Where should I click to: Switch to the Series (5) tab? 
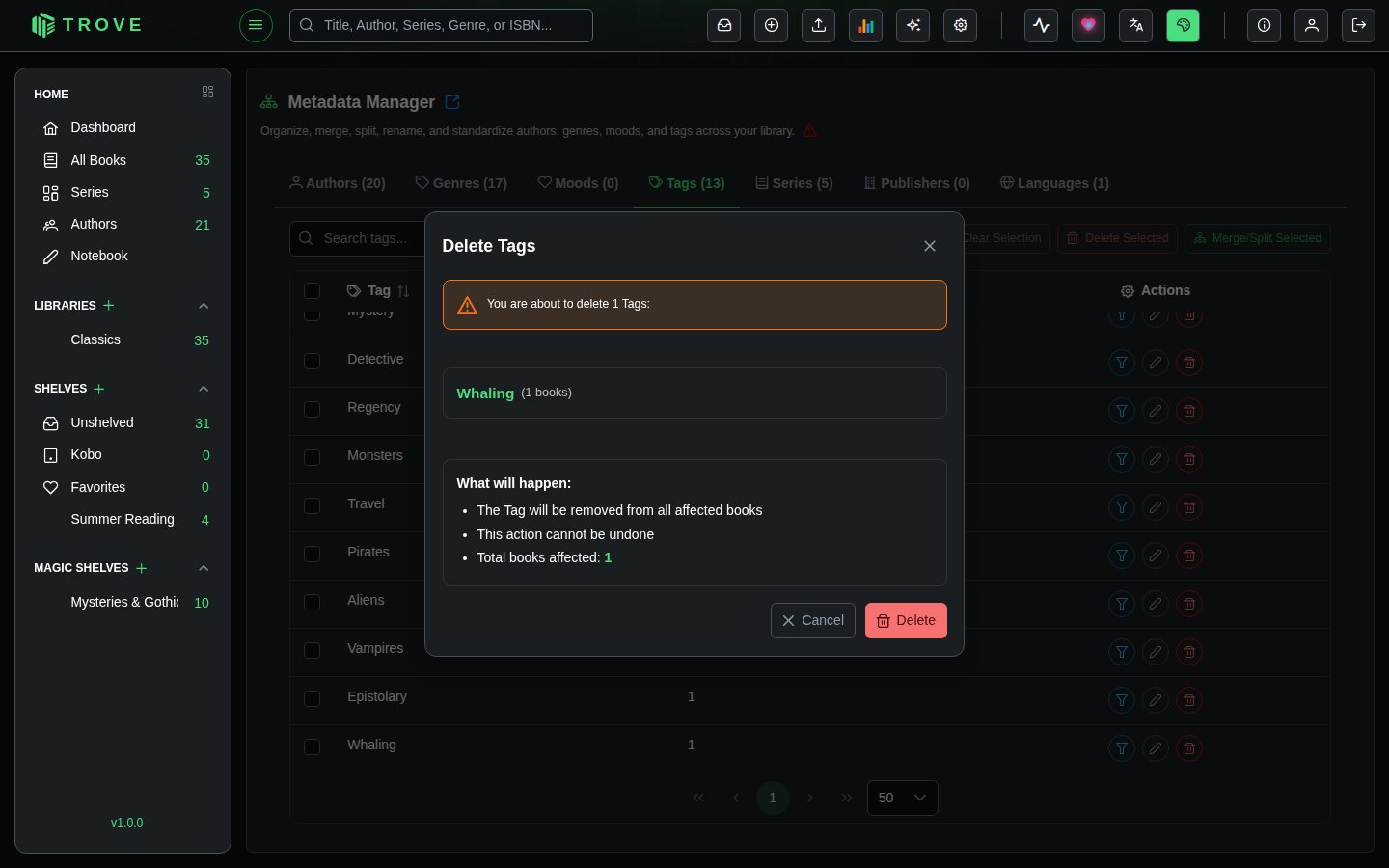tap(794, 183)
